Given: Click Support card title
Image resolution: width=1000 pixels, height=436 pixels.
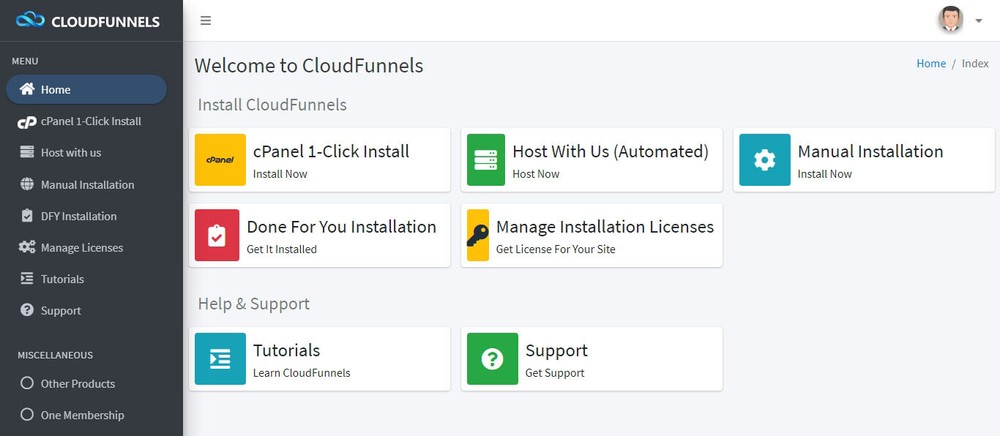Looking at the screenshot, I should tap(556, 351).
